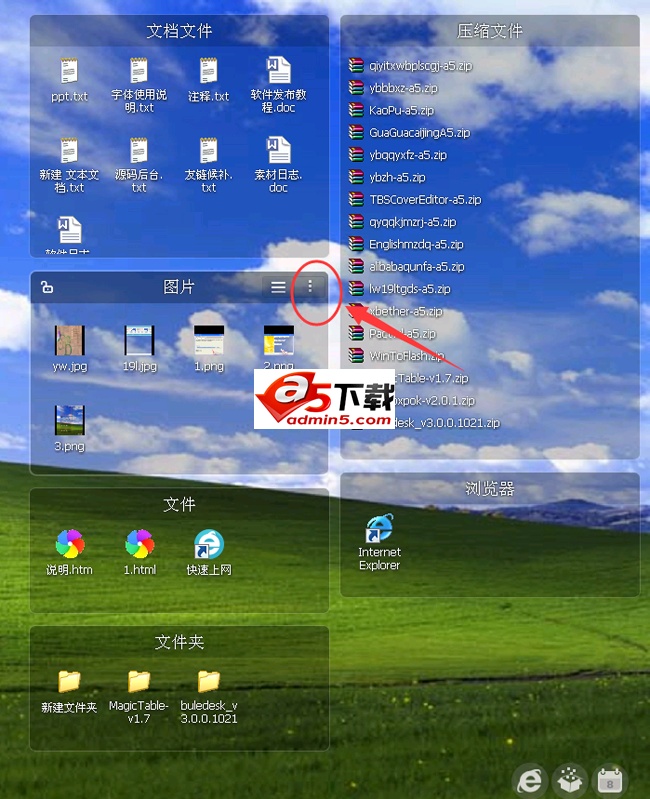Open 素材日志.doc document

point(278,151)
